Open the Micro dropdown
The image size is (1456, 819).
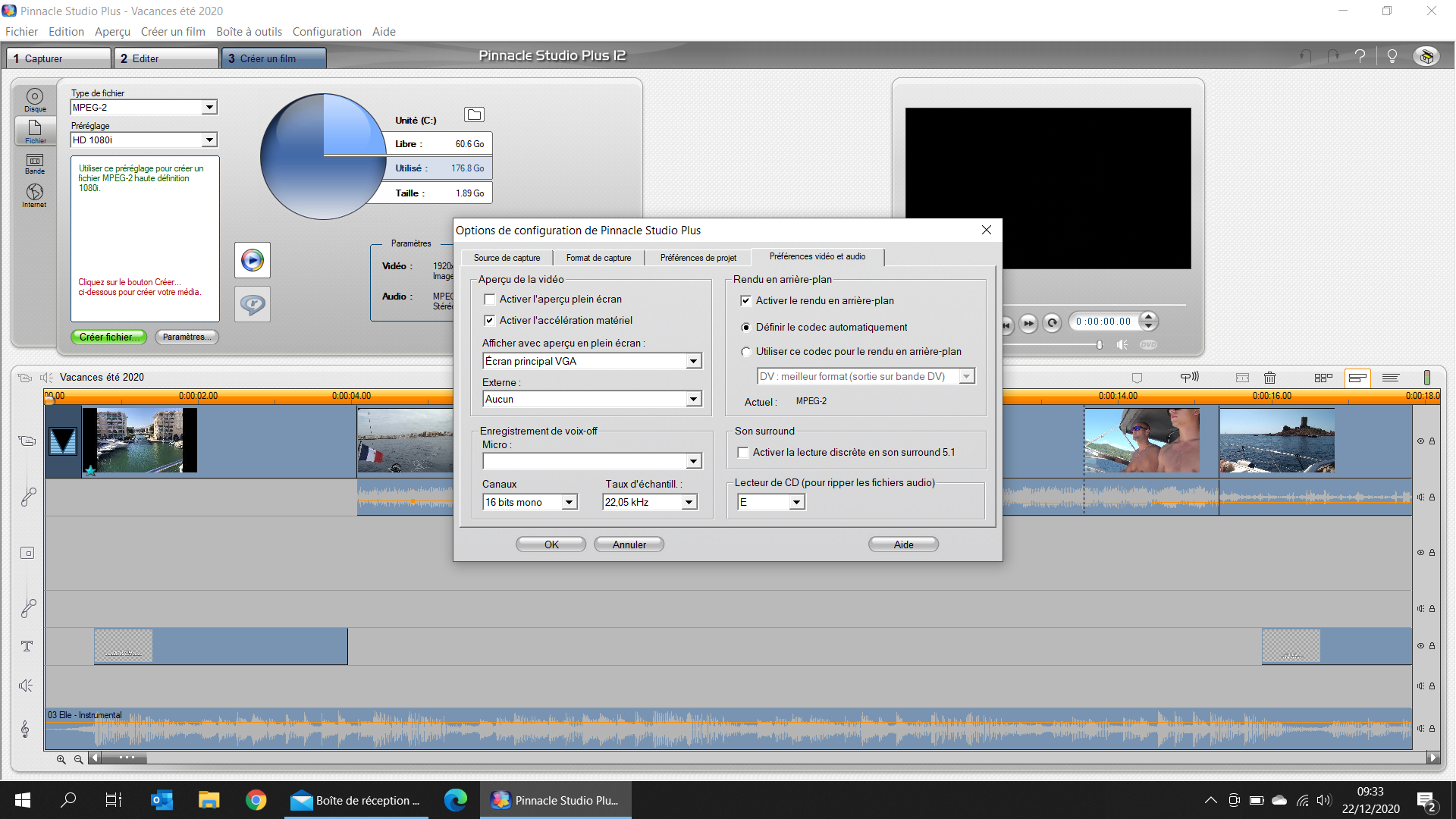693,461
